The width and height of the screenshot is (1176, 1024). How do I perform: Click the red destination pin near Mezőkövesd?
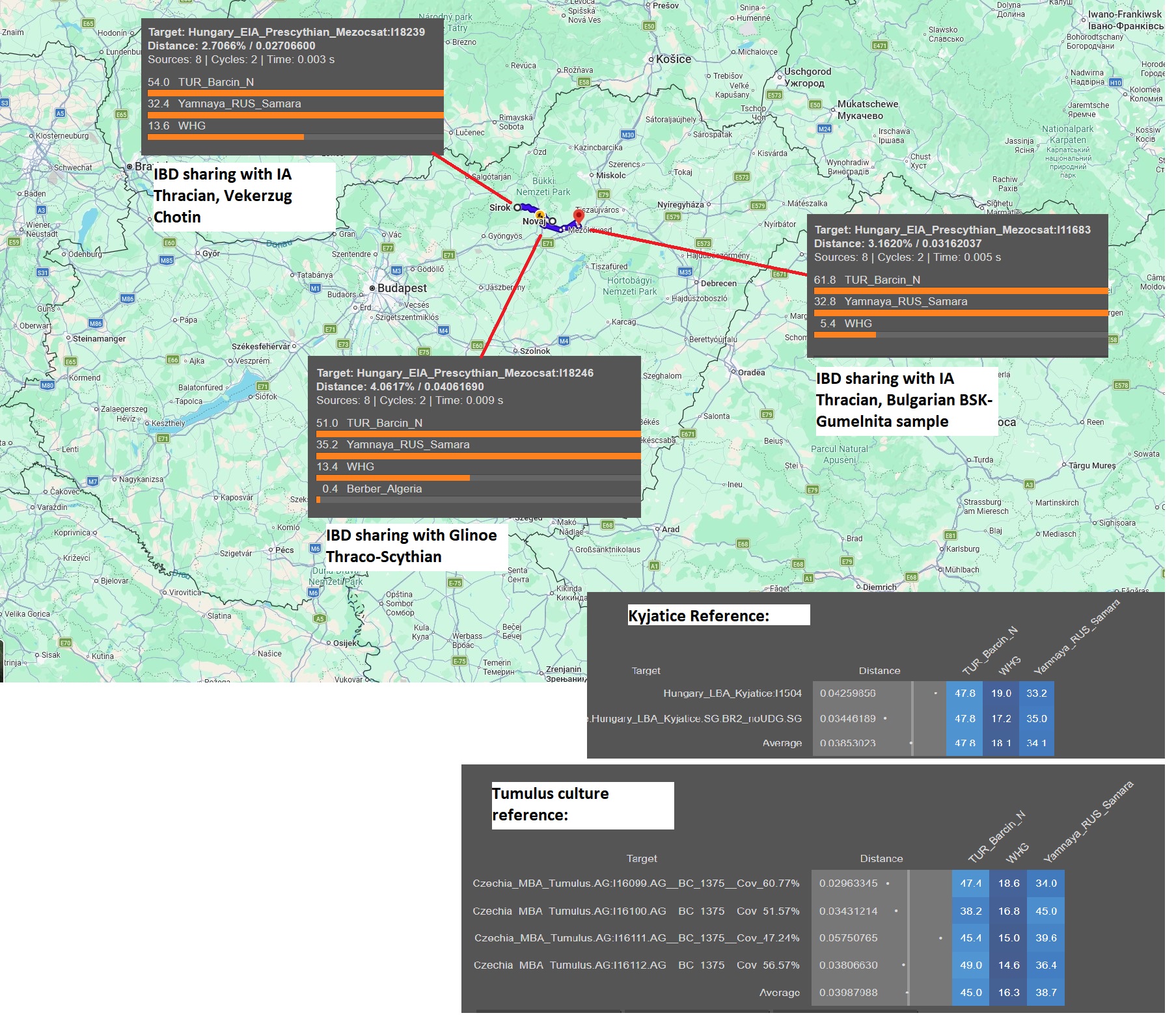[579, 217]
